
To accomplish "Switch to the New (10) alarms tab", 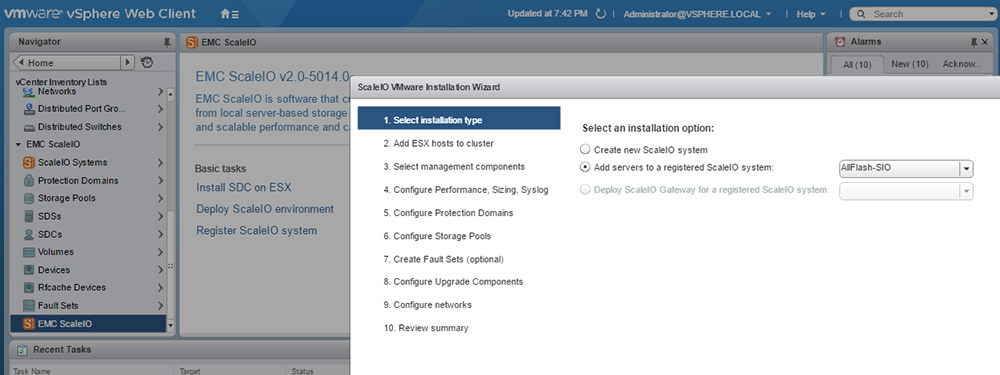I will (909, 64).
